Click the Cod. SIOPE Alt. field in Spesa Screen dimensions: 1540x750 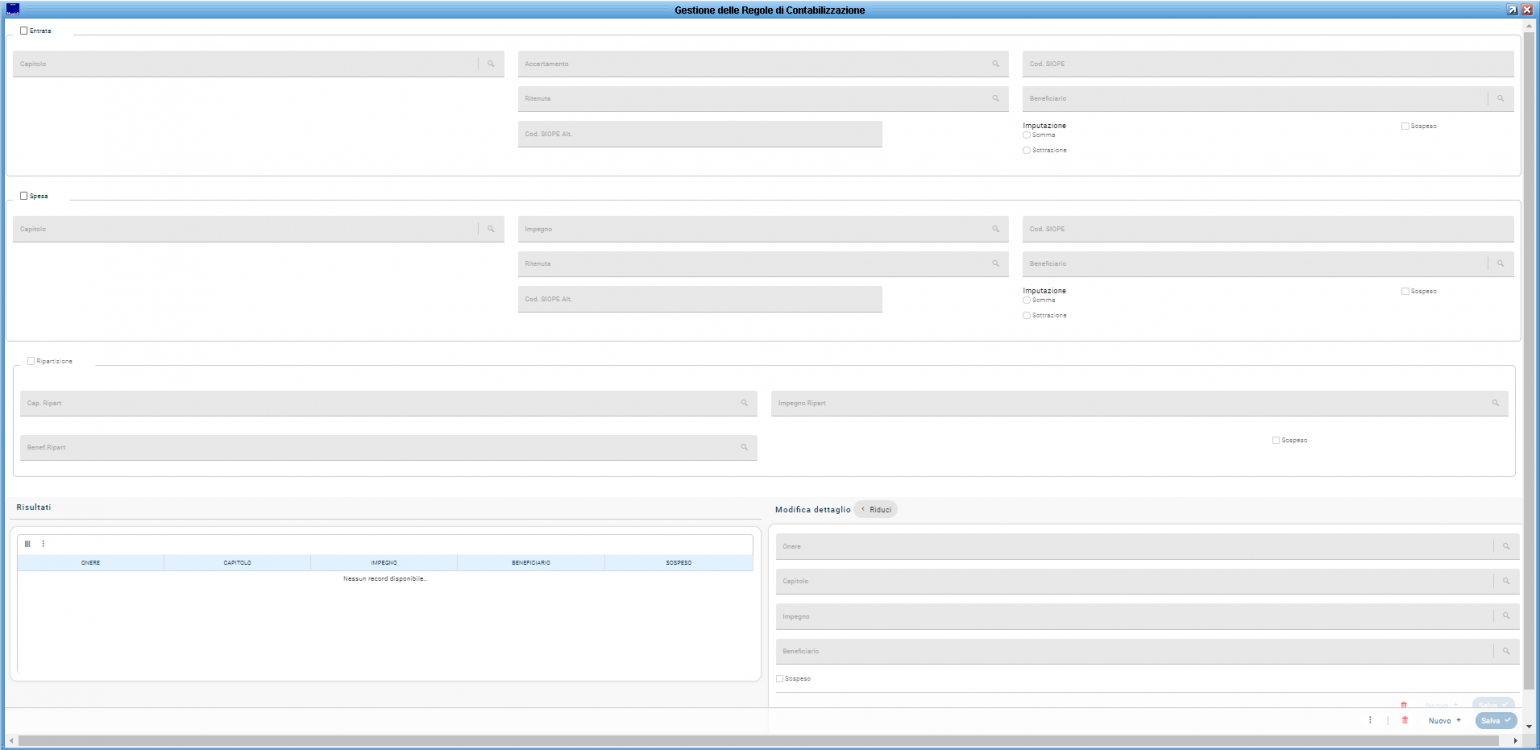click(x=700, y=299)
